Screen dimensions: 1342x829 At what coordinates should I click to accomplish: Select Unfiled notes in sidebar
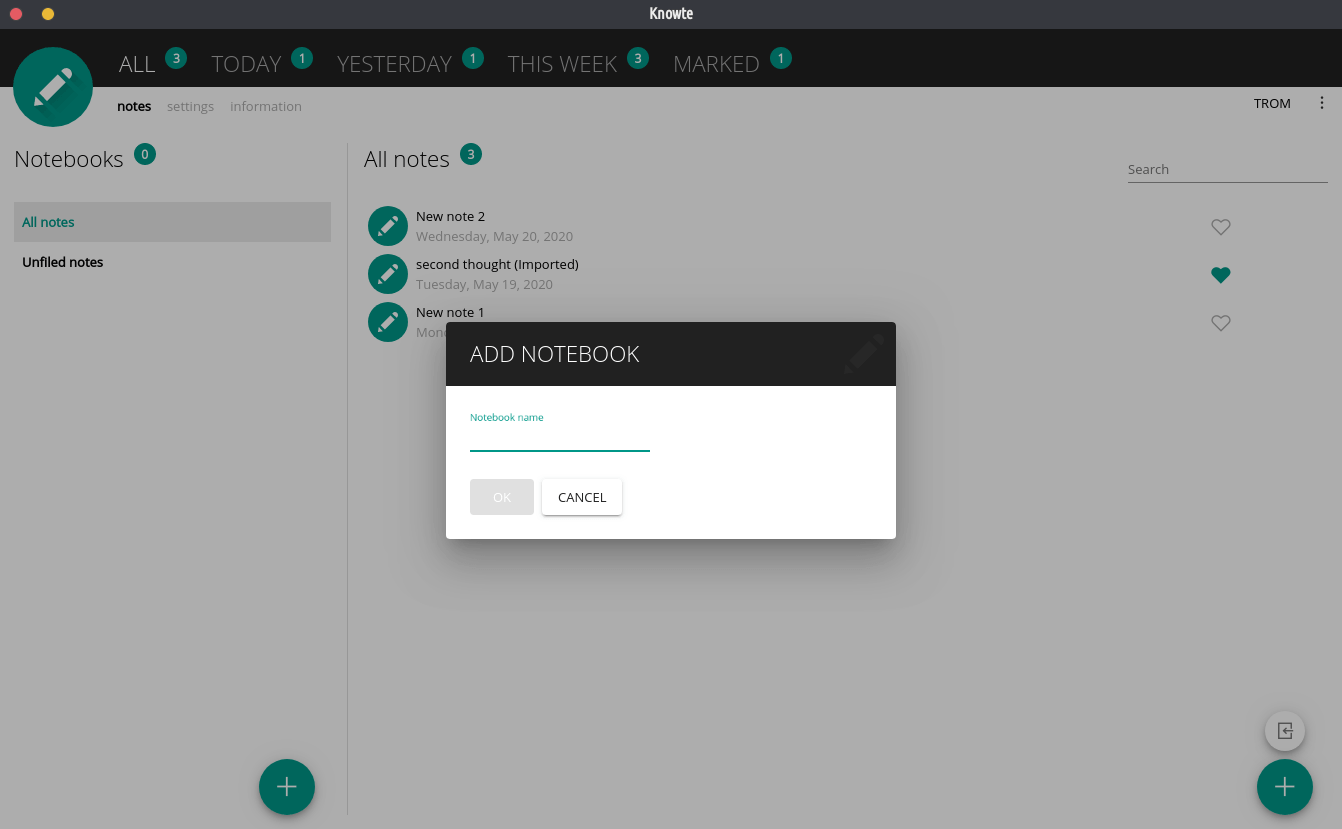tap(63, 262)
